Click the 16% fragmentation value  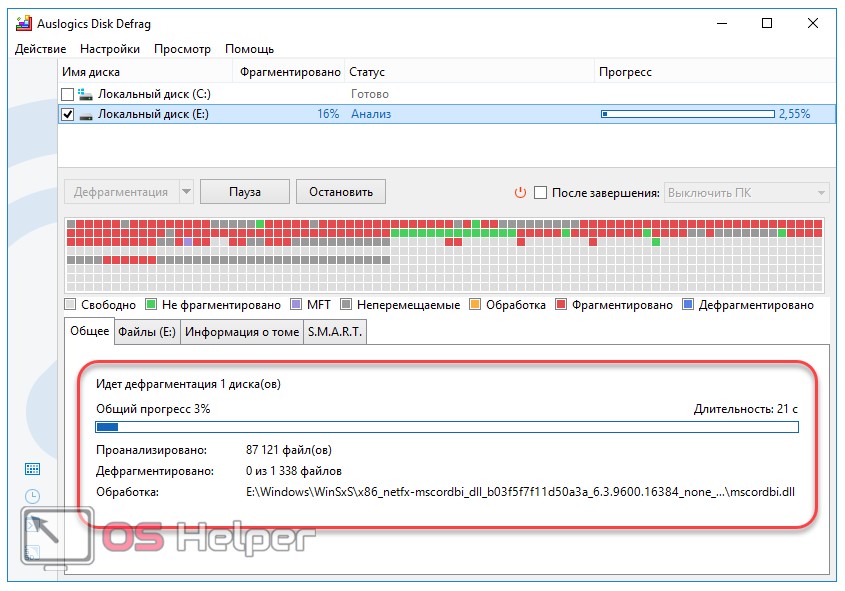(328, 114)
